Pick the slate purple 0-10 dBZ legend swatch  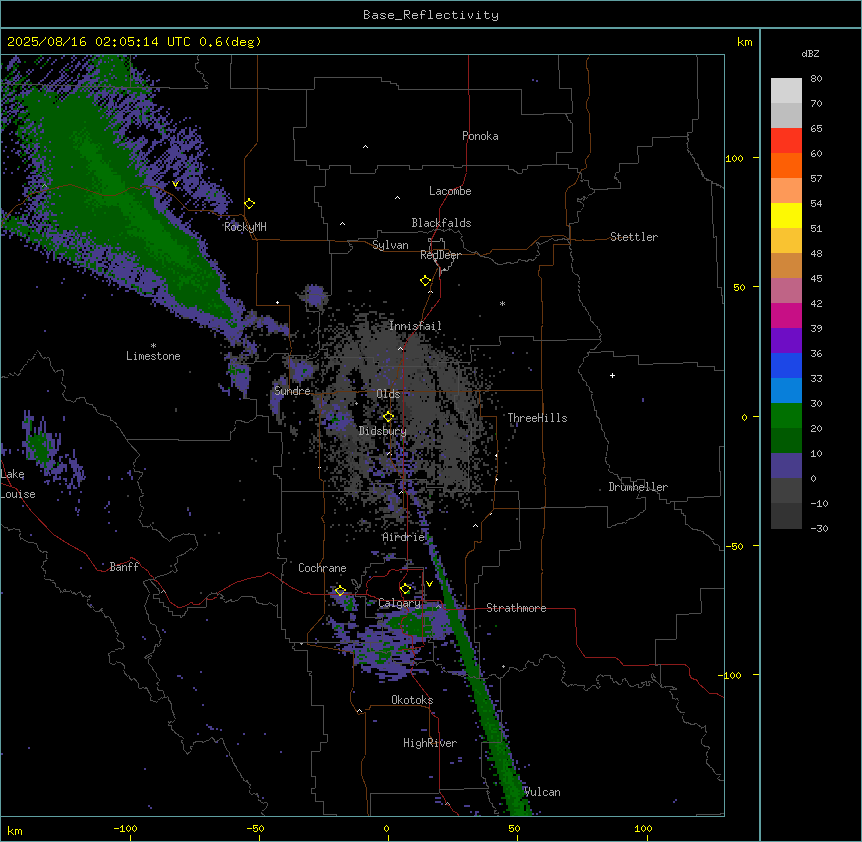click(x=786, y=466)
